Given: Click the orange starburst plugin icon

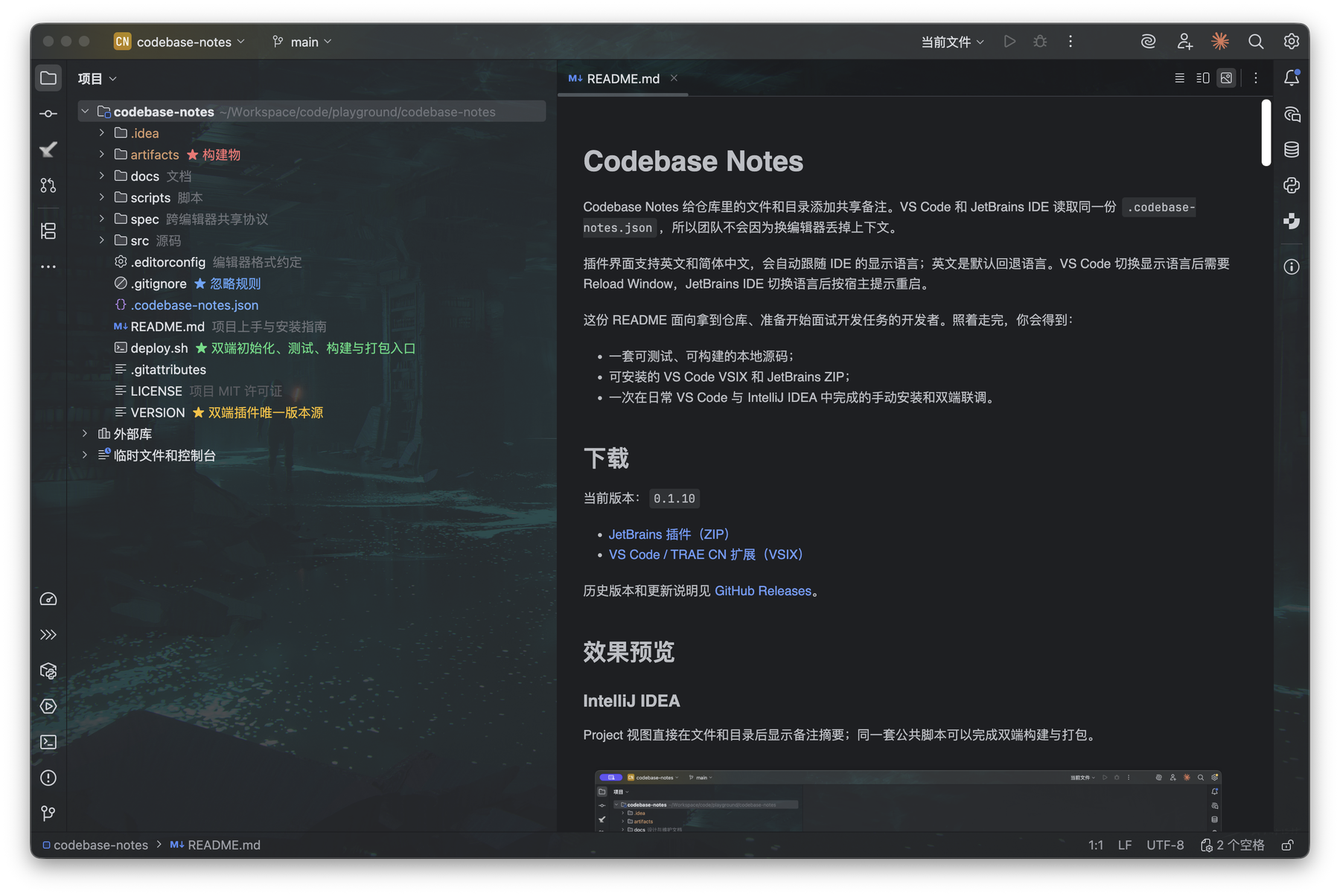Looking at the screenshot, I should coord(1220,42).
